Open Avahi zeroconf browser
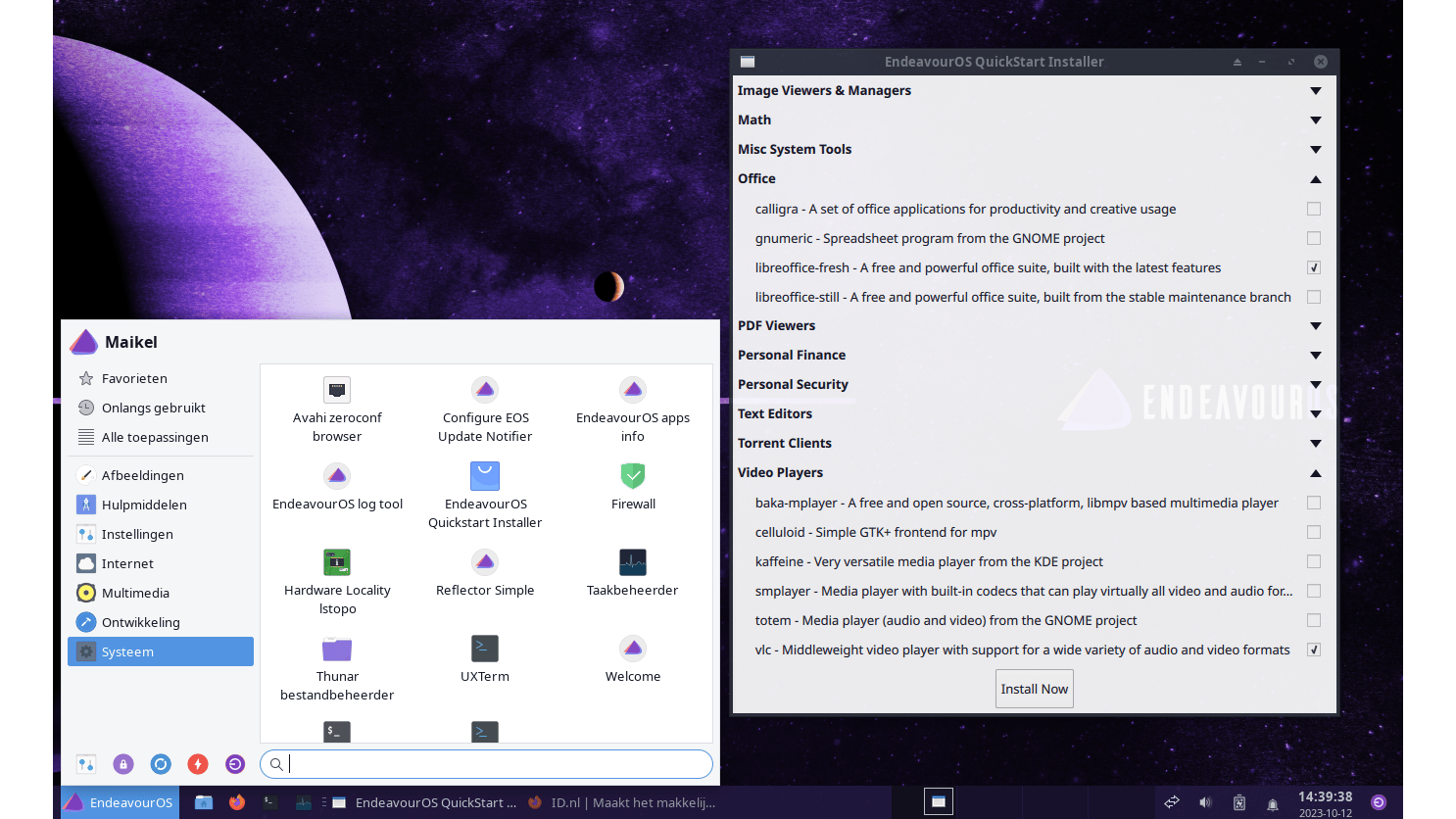This screenshot has height=819, width=1456. tap(337, 391)
